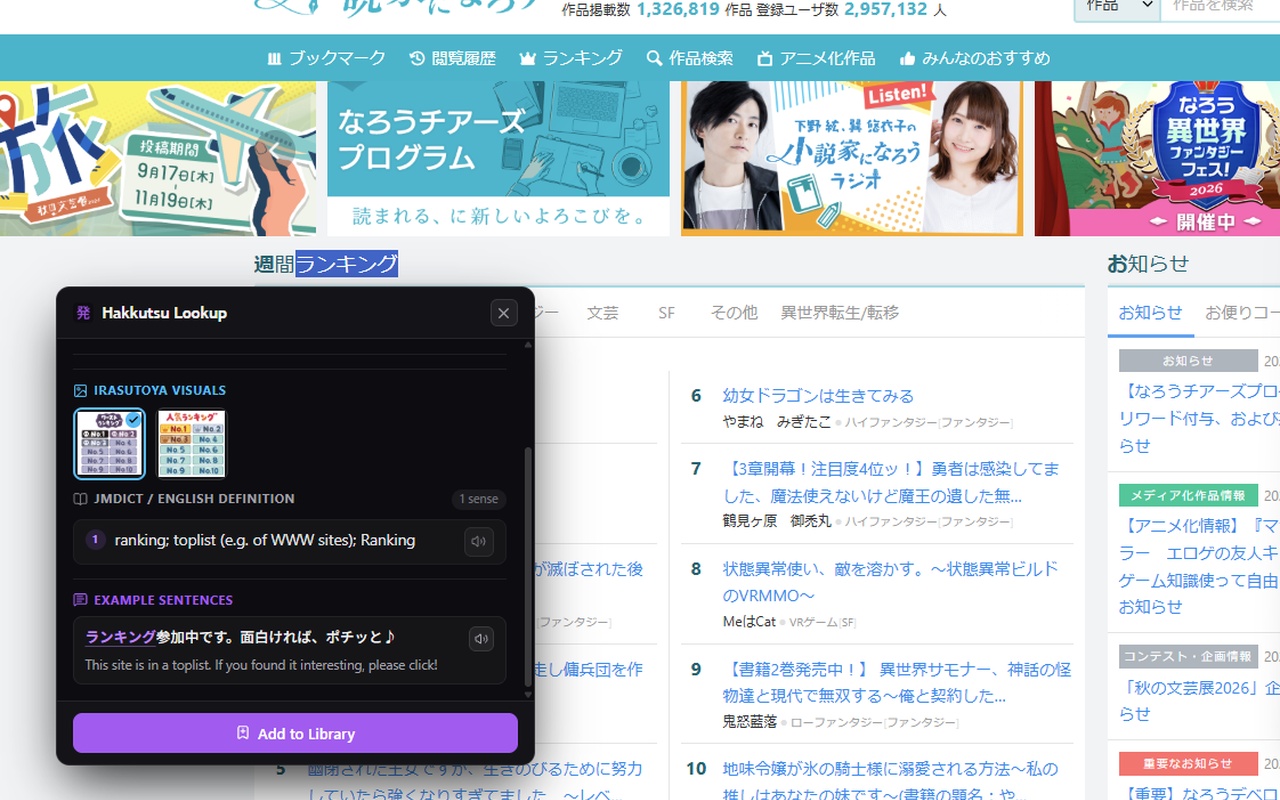
Task: Open ランキング in the navigation bar
Action: [x=571, y=58]
